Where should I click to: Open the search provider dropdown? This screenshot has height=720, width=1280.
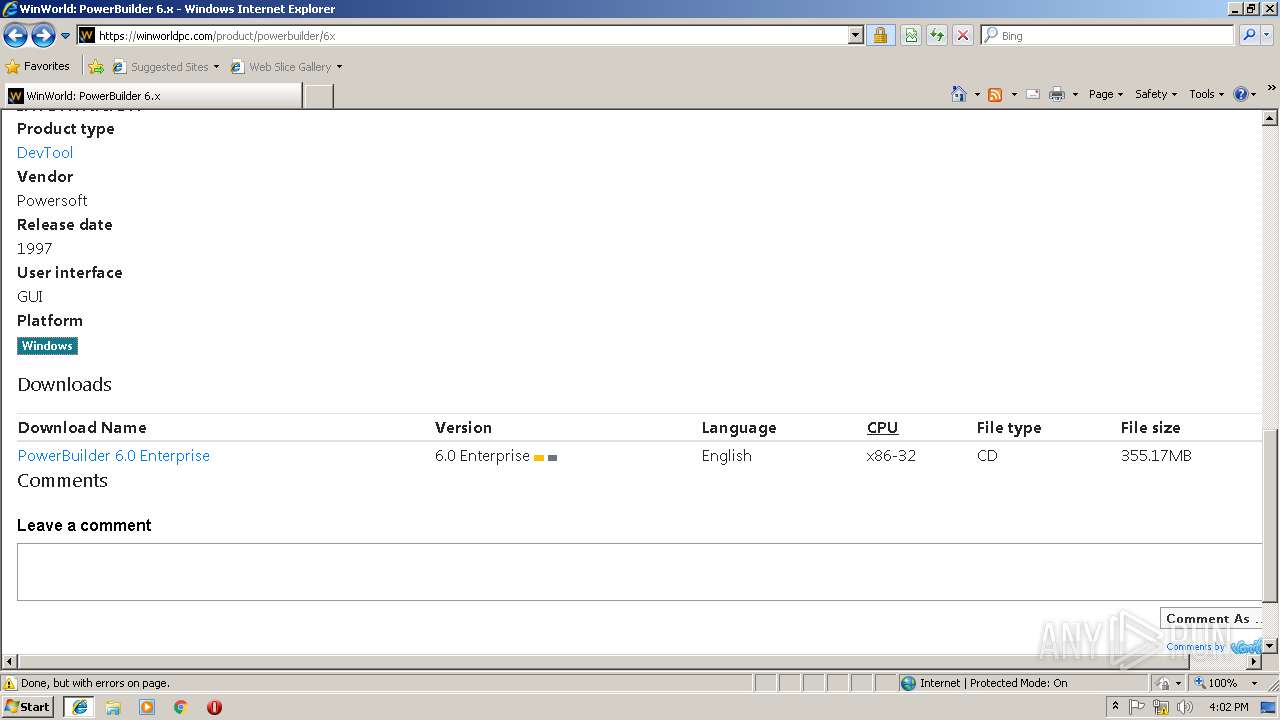(1267, 35)
